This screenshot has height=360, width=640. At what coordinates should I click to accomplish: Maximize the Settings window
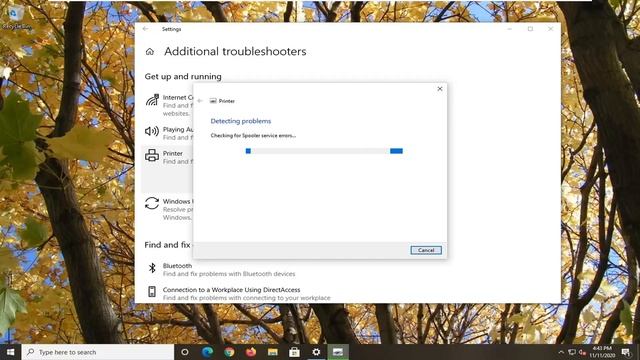530,29
